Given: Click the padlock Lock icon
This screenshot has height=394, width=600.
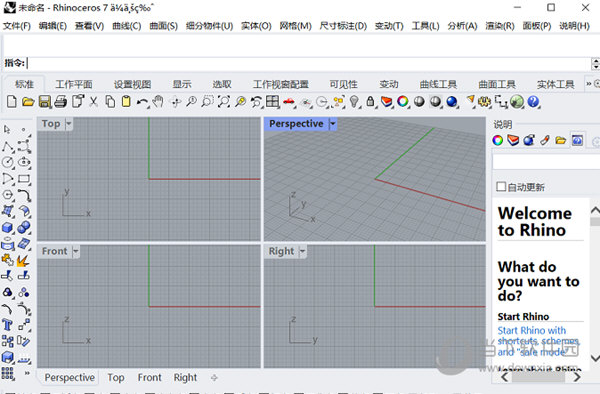Looking at the screenshot, I should pyautogui.click(x=370, y=102).
